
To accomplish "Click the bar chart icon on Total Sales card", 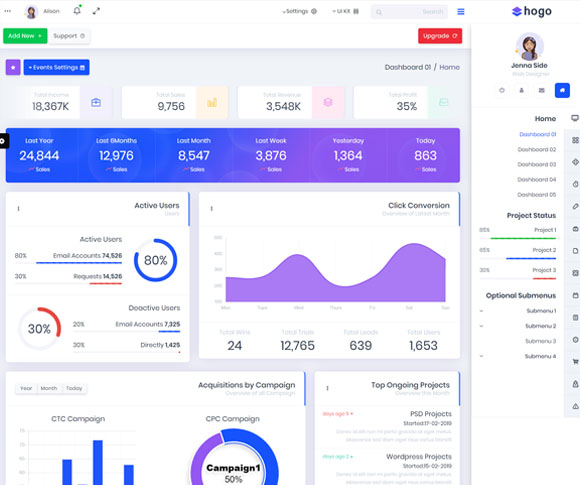I will (x=212, y=102).
